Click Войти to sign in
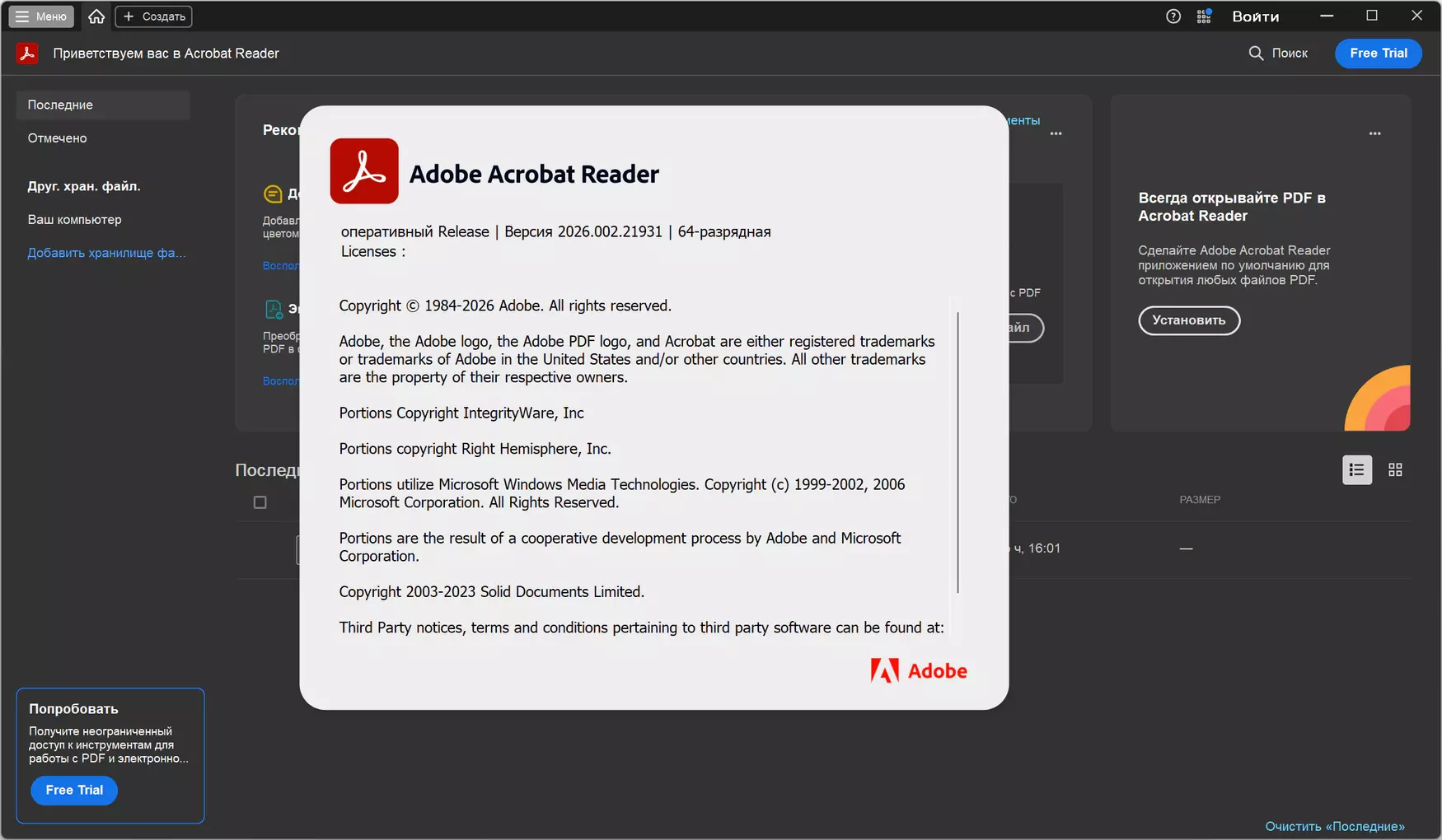 point(1256,16)
